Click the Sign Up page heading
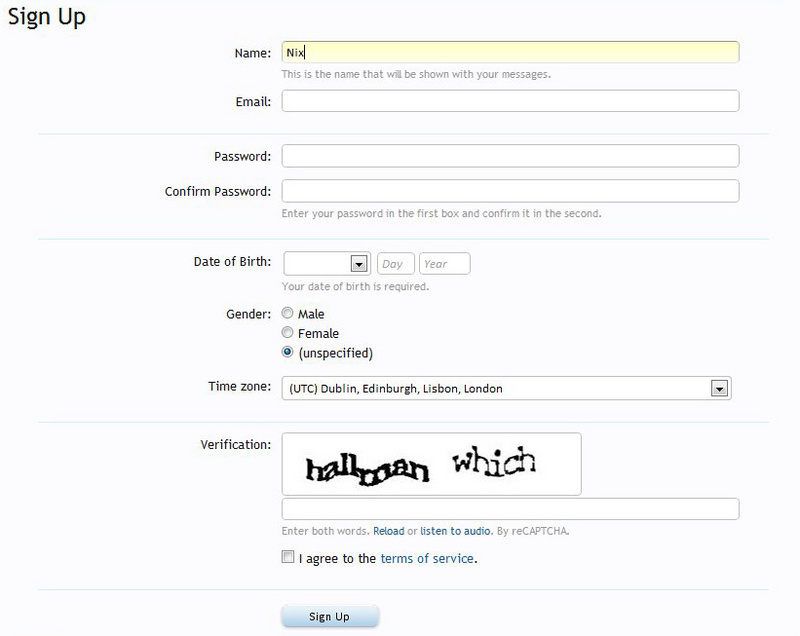Viewport: 800px width, 636px height. (46, 17)
